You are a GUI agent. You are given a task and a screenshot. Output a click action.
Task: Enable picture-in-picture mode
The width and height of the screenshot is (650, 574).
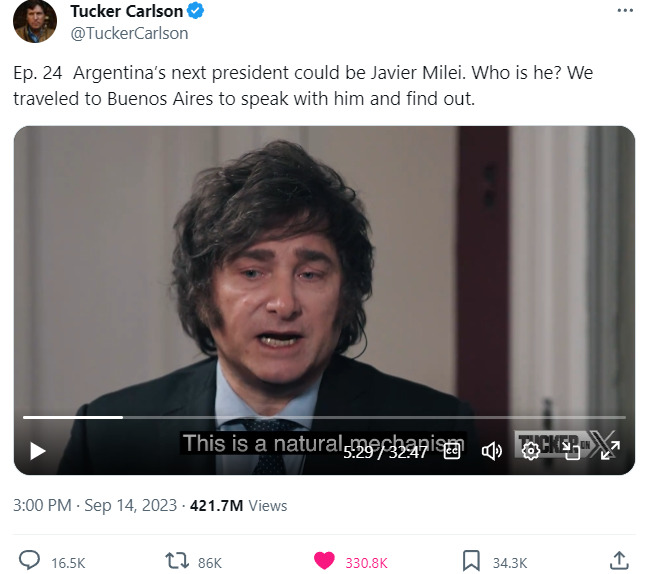pos(571,451)
